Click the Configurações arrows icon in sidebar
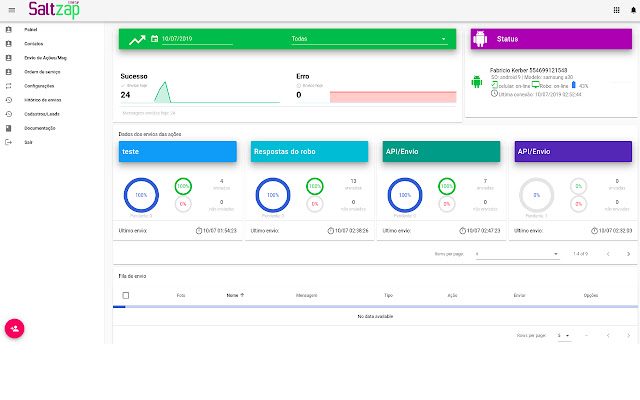The image size is (640, 400). [x=9, y=86]
